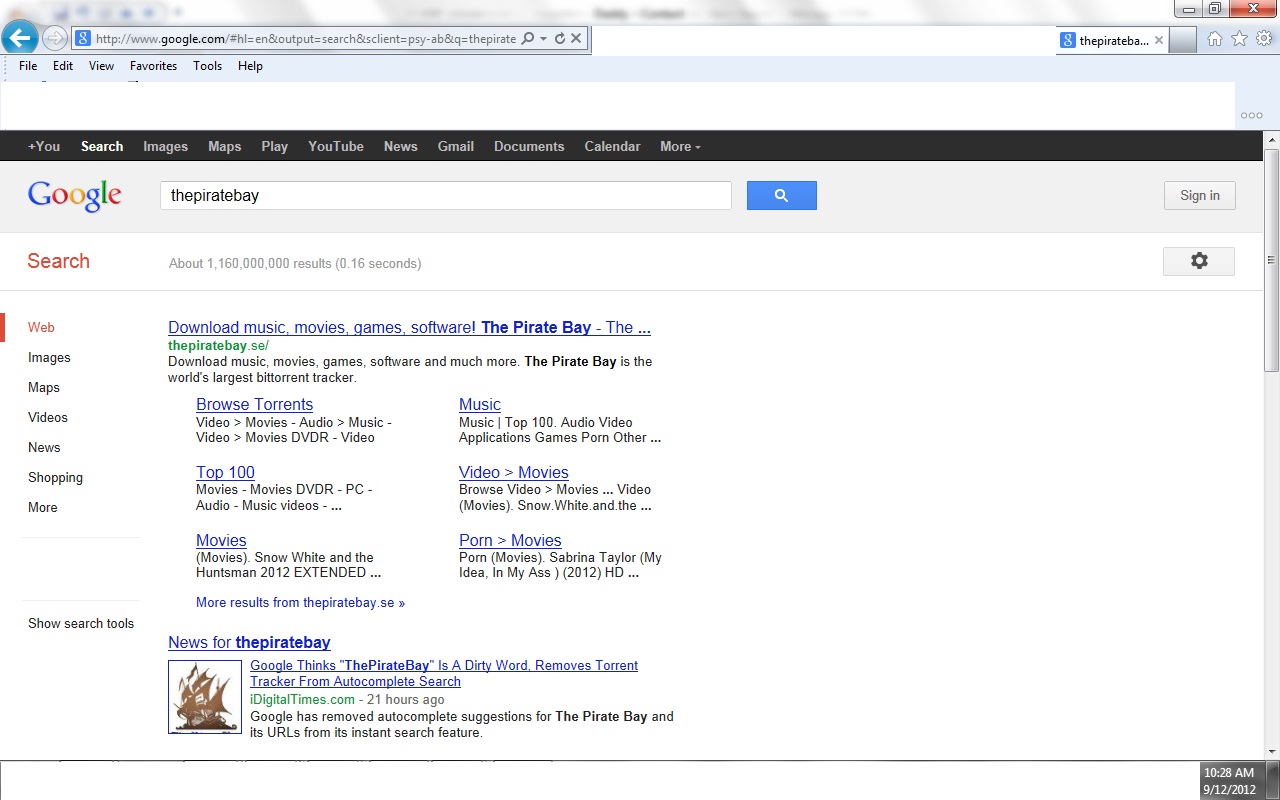
Task: Expand the More dropdown in Google bar
Action: 680,146
